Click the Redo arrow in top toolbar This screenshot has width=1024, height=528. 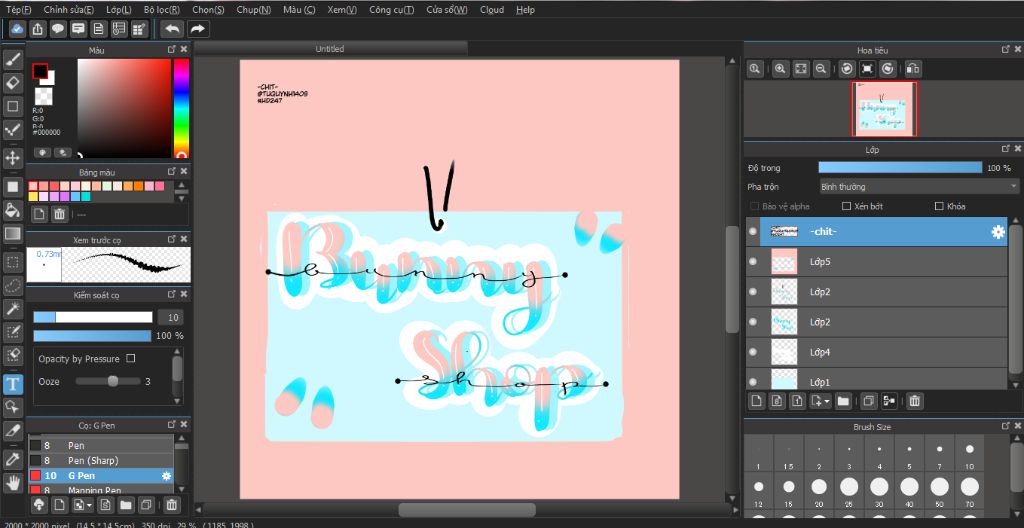point(198,29)
